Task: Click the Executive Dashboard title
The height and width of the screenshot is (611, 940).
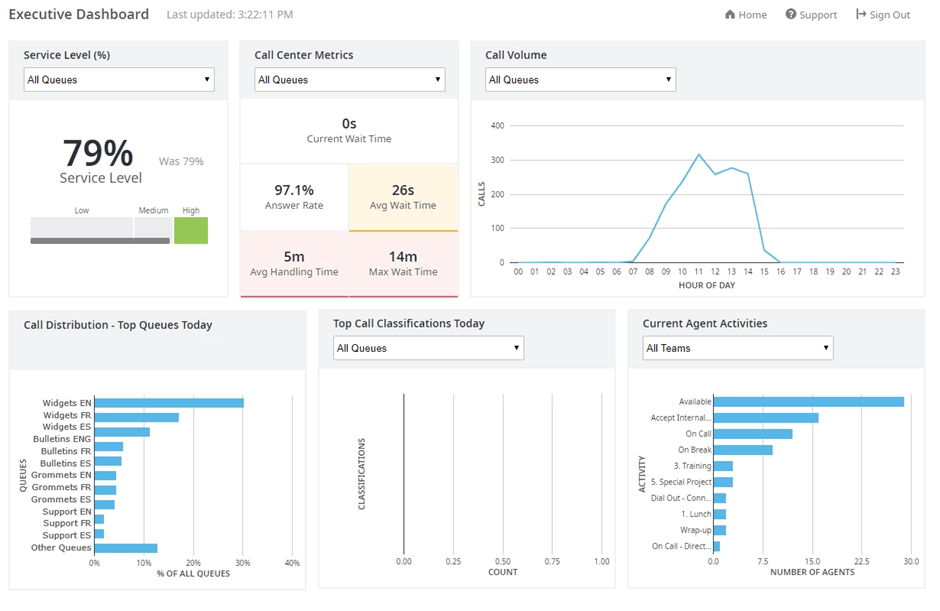Action: point(78,14)
